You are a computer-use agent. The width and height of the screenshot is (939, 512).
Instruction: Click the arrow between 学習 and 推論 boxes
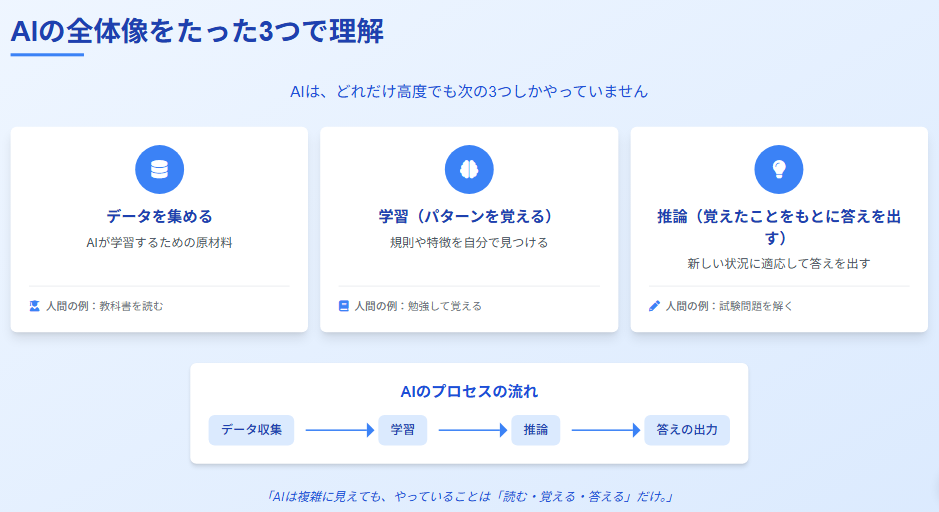pyautogui.click(x=472, y=430)
